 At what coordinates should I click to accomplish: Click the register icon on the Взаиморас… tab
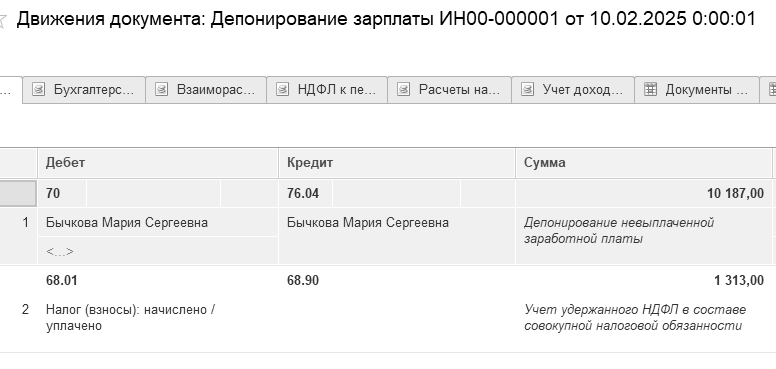pyautogui.click(x=161, y=90)
